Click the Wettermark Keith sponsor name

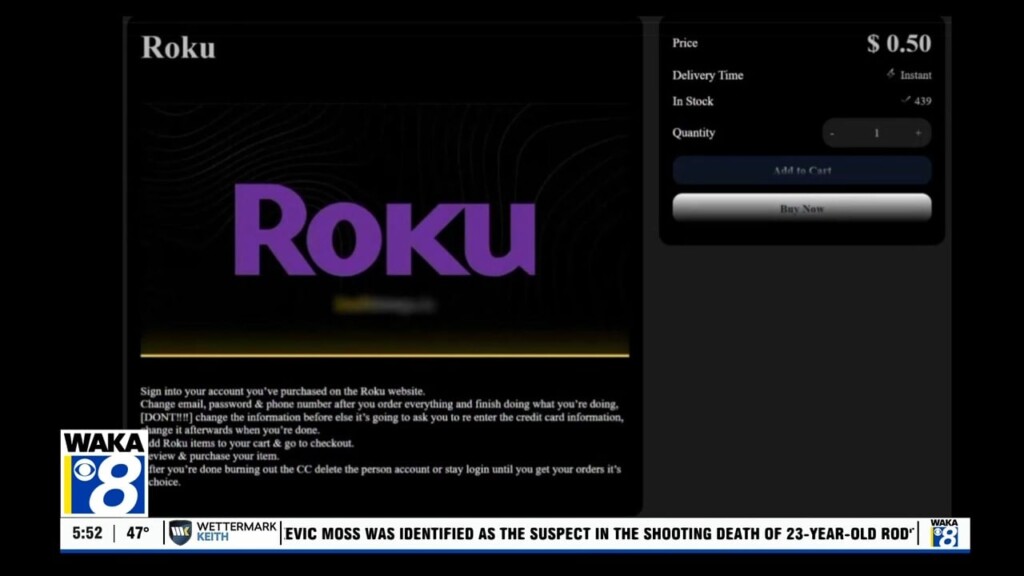click(x=236, y=532)
